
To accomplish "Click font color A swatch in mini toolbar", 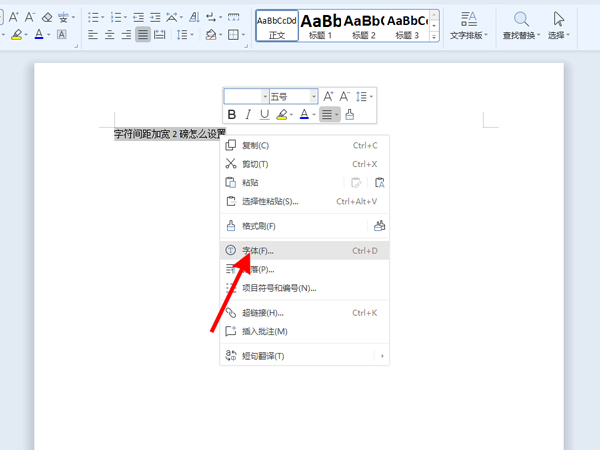I will (304, 115).
